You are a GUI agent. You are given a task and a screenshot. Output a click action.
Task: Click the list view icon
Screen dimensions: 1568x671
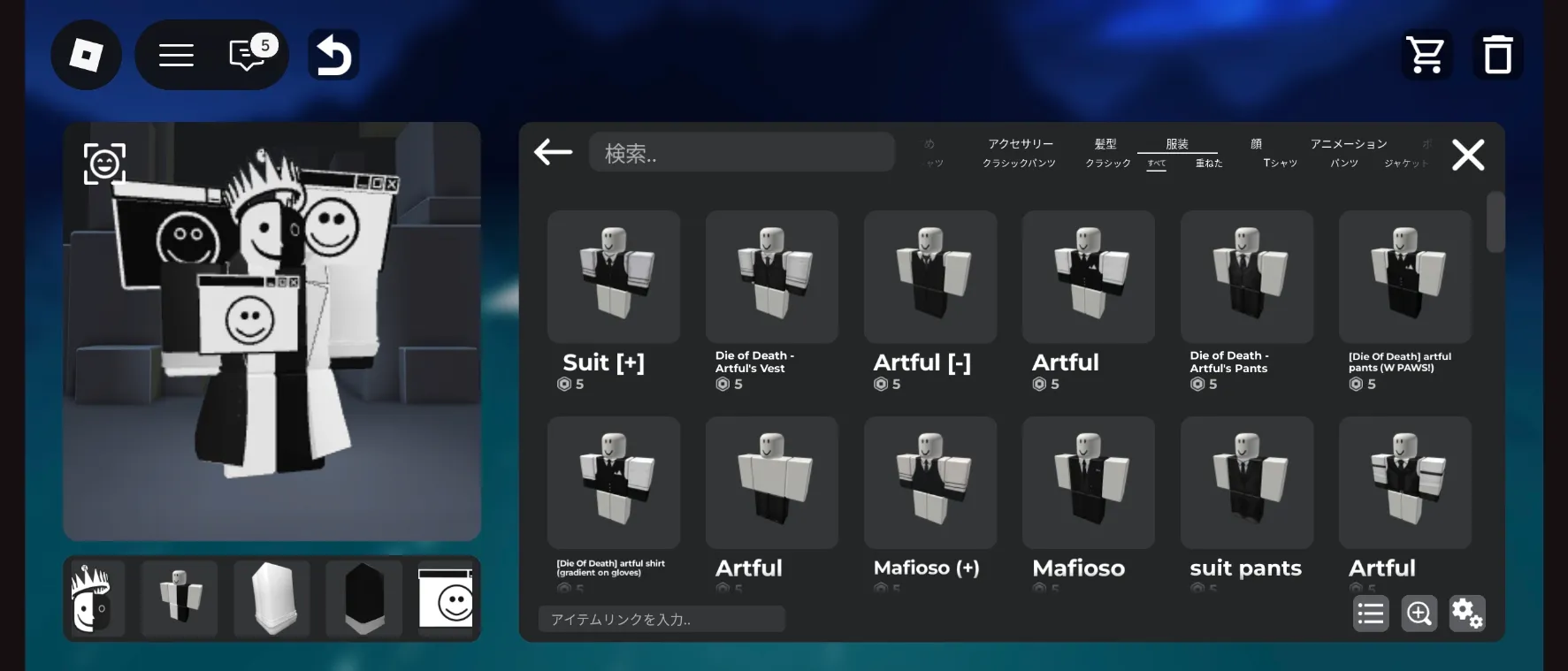1371,614
